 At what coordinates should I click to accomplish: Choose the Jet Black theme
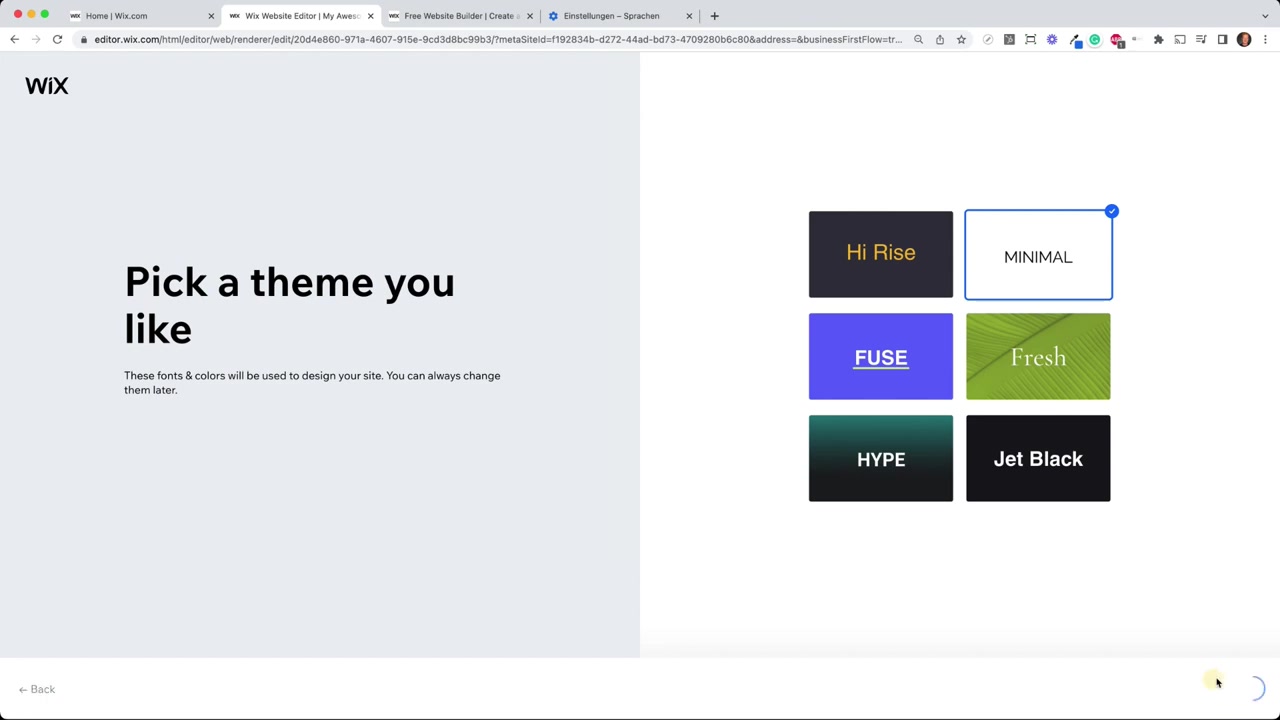click(1038, 458)
